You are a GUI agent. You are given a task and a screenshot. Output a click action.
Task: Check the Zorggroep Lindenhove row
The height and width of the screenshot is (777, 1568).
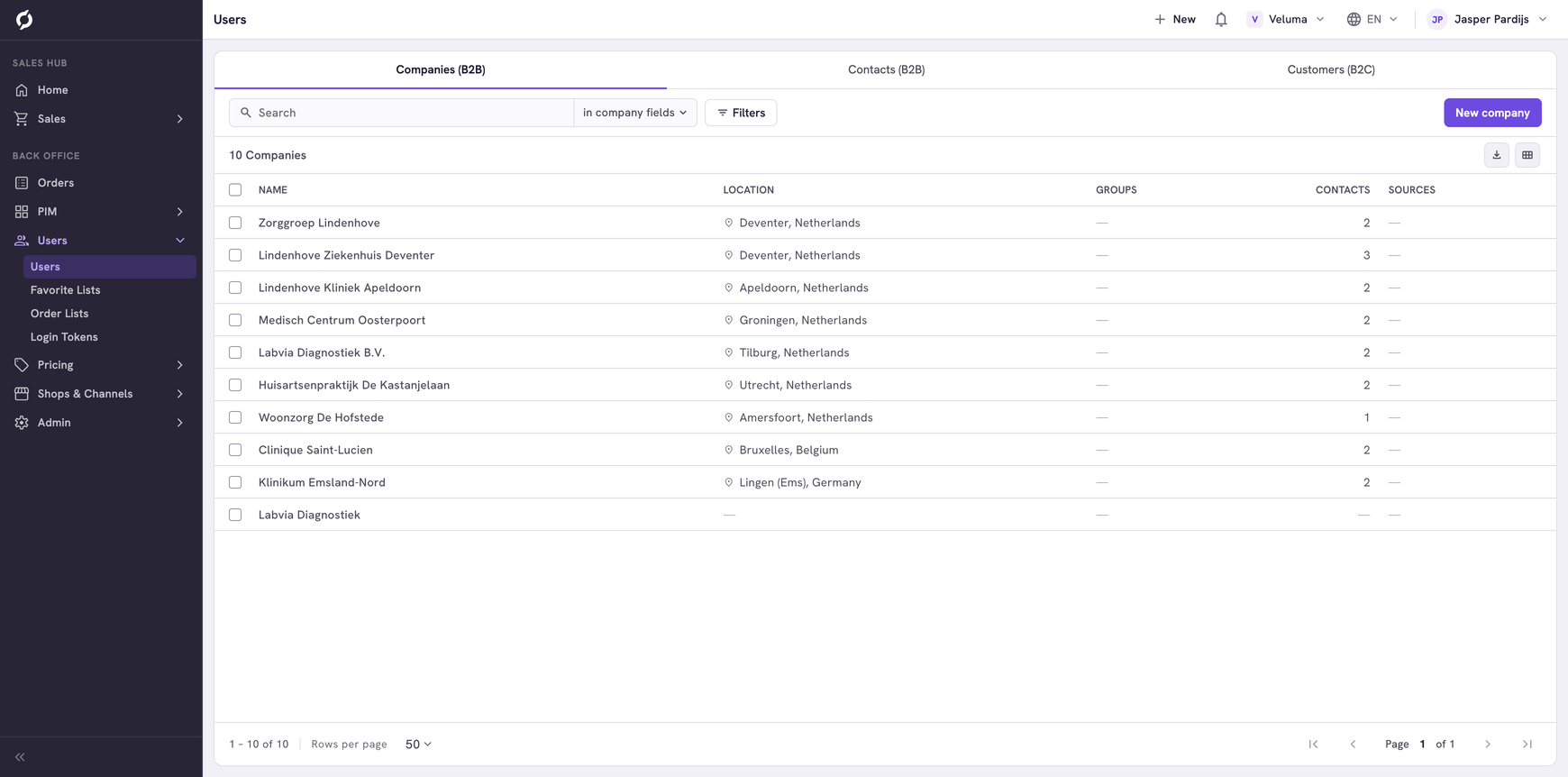(235, 223)
